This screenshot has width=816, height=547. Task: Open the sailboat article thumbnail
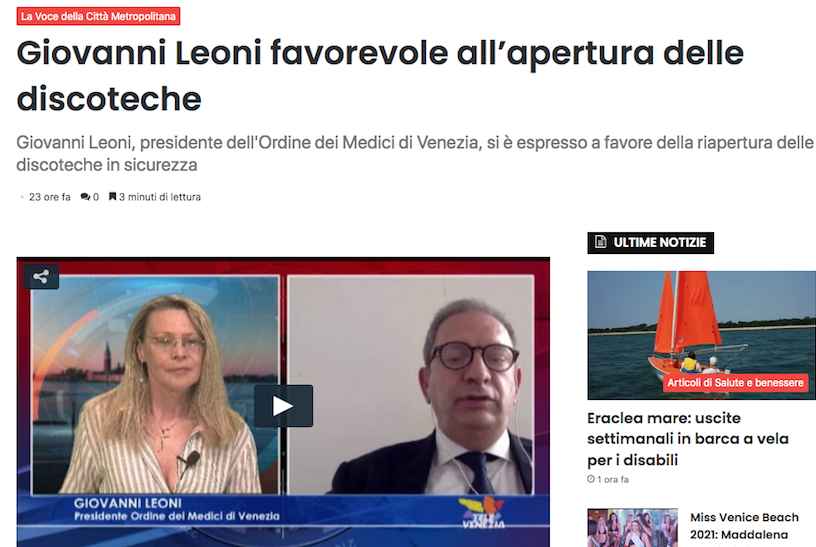pyautogui.click(x=702, y=335)
